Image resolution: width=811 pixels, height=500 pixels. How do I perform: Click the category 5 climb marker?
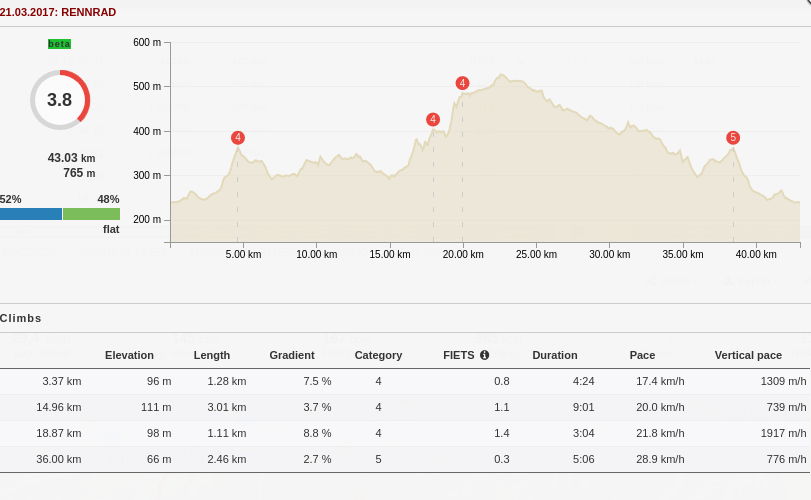click(x=733, y=137)
